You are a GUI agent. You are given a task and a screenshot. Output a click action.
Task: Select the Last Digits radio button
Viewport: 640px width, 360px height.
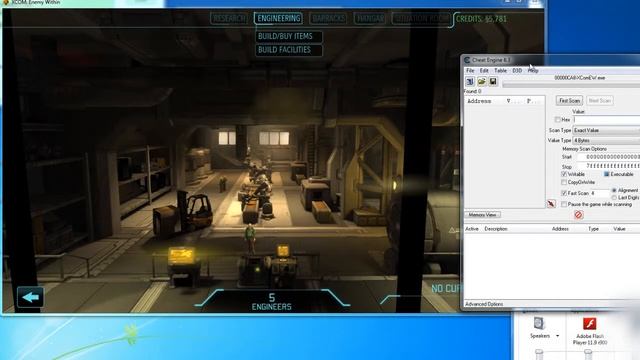point(614,198)
